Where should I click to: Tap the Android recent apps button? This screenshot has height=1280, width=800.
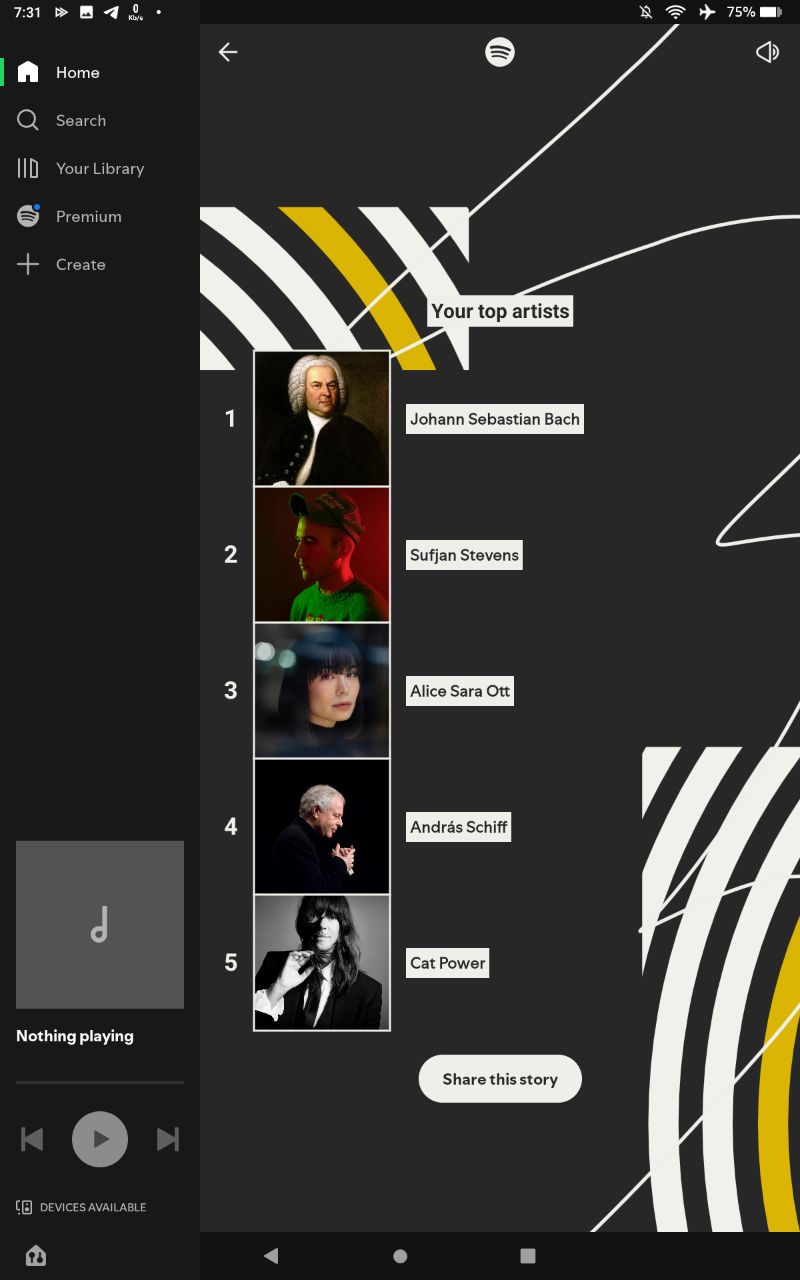tap(528, 1256)
